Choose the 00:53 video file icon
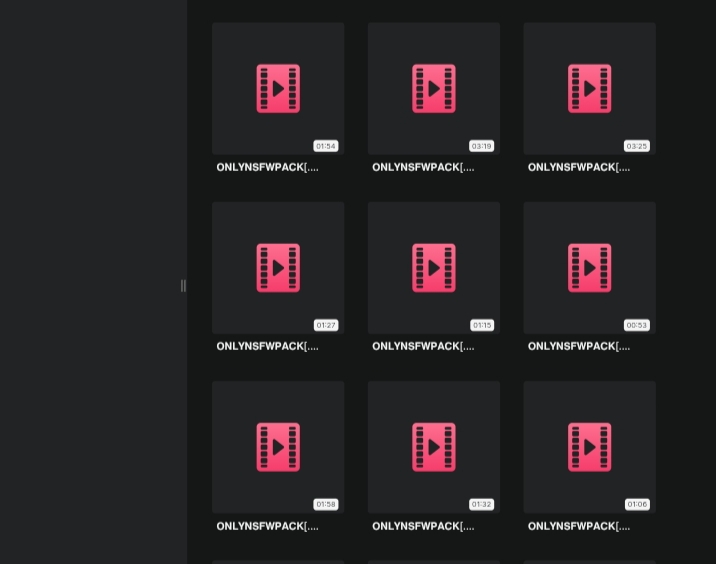Viewport: 716px width, 564px height. pos(590,268)
